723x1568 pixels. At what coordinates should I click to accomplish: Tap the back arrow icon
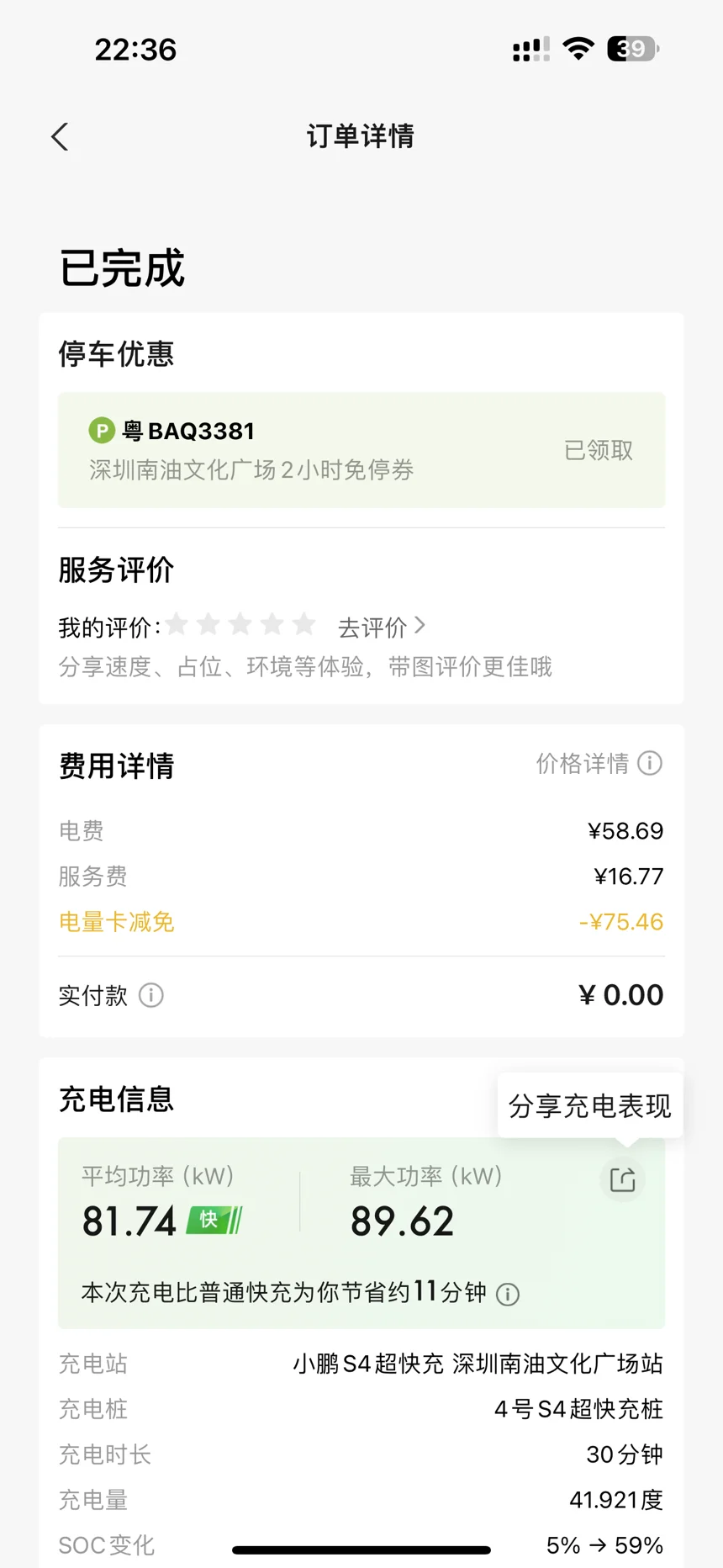click(60, 136)
